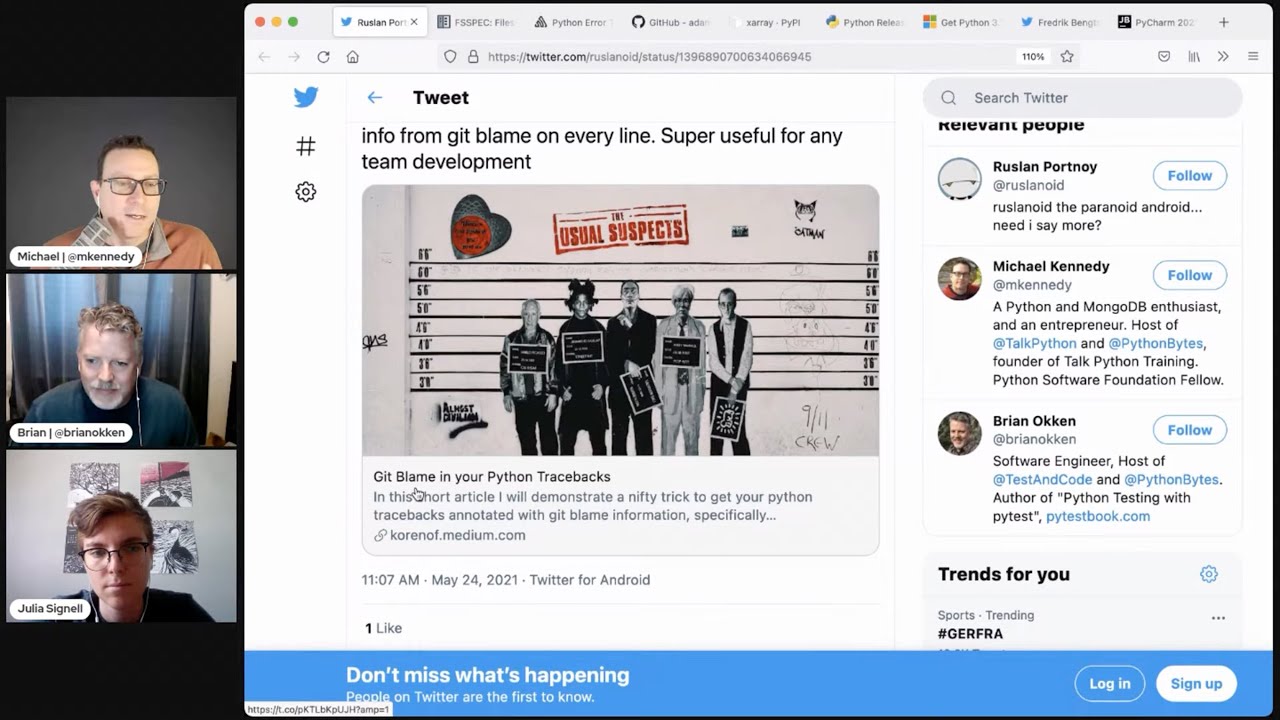Screen dimensions: 1280x720
Task: Select Julia Signell's webcam video tile
Action: (122, 536)
